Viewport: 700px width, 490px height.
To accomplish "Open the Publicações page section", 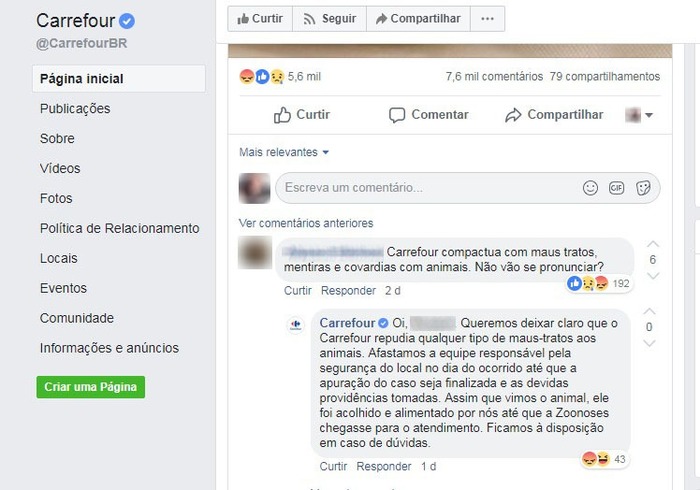I will pyautogui.click(x=75, y=108).
